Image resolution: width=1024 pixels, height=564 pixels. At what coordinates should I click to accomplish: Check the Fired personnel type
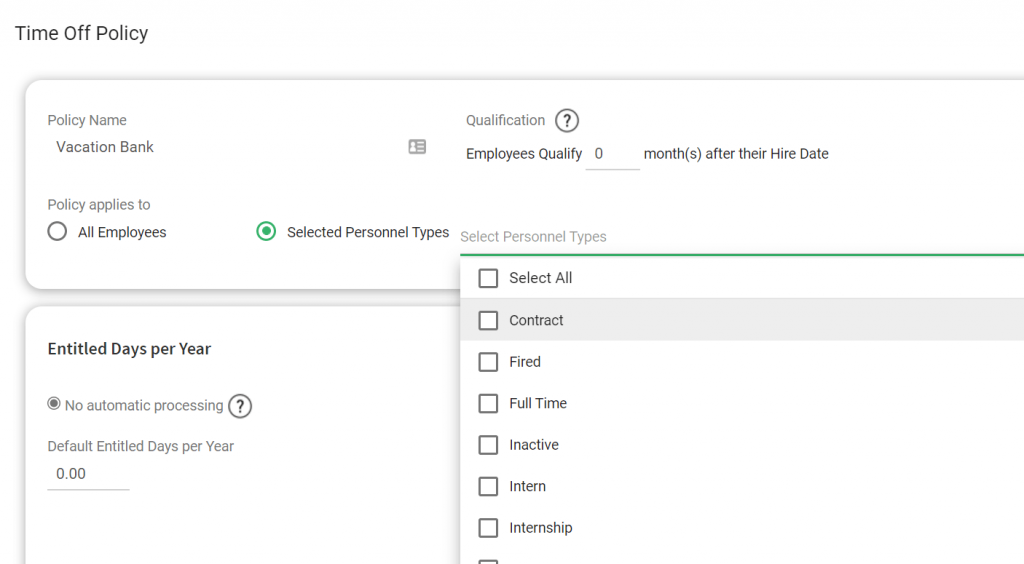[x=488, y=362]
